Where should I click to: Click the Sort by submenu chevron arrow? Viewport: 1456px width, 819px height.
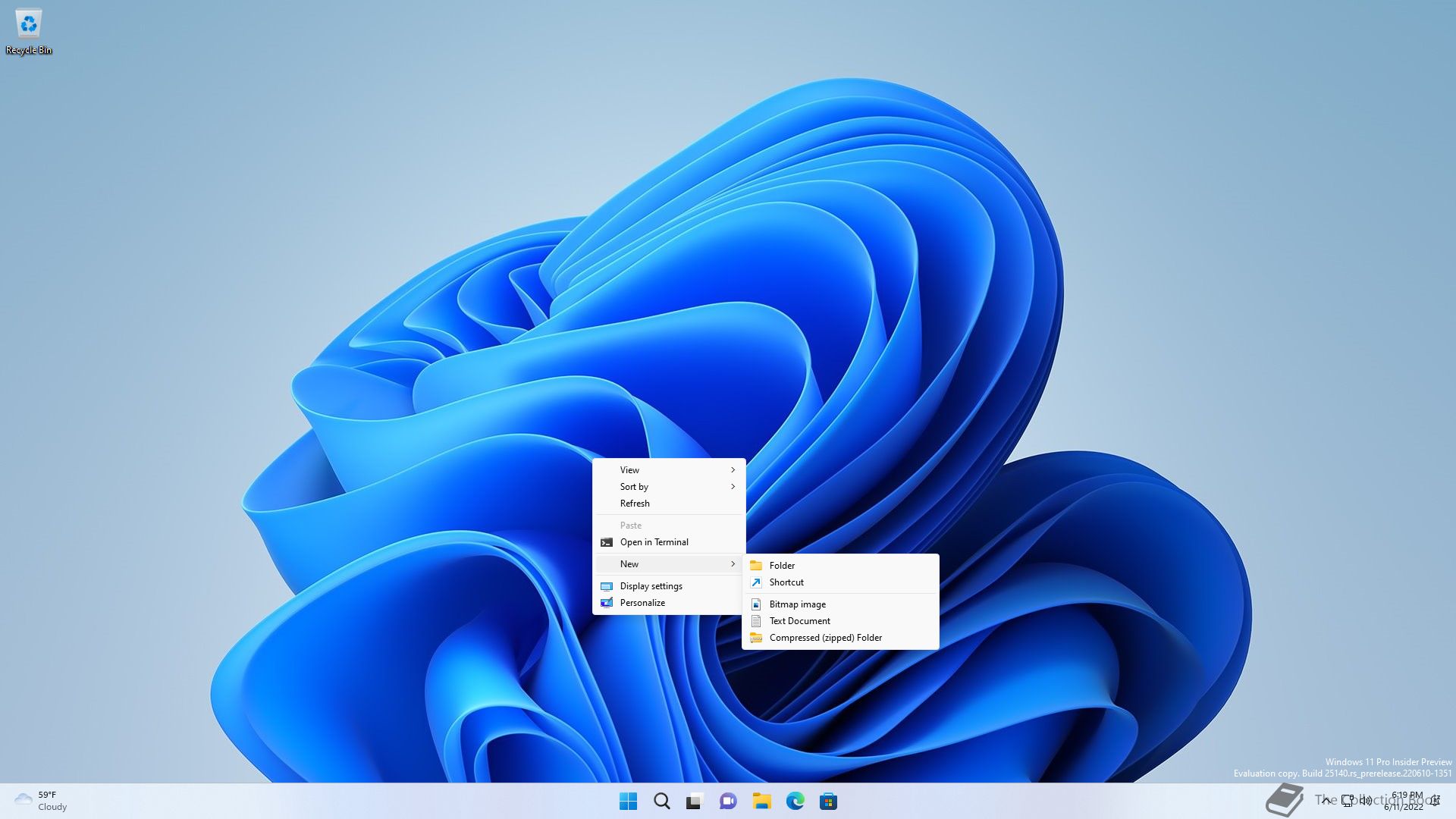click(733, 487)
